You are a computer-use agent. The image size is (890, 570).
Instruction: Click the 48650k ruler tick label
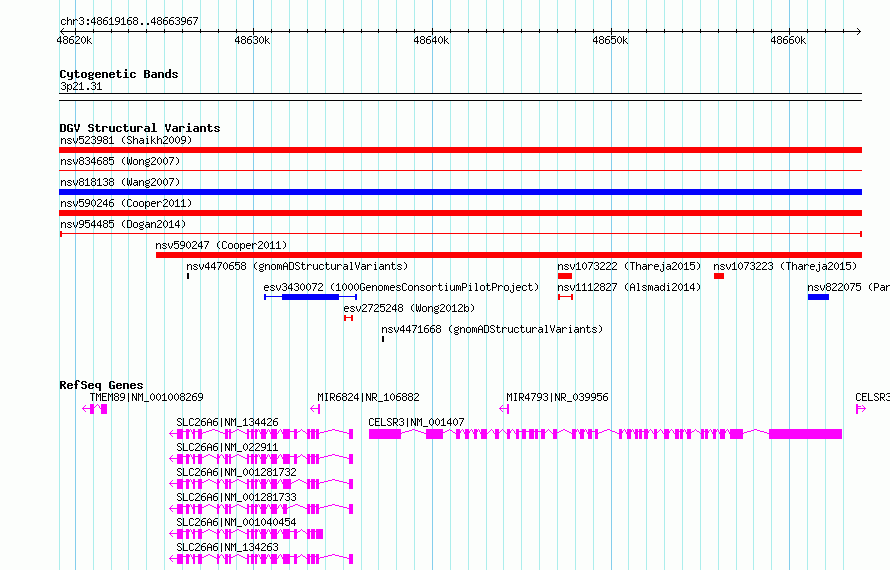[610, 40]
